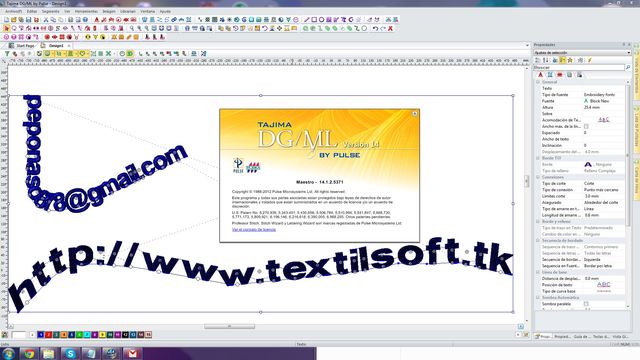Click the Save diskette icon in top toolbar
Viewport: 640px width, 360px height.
point(29,20)
